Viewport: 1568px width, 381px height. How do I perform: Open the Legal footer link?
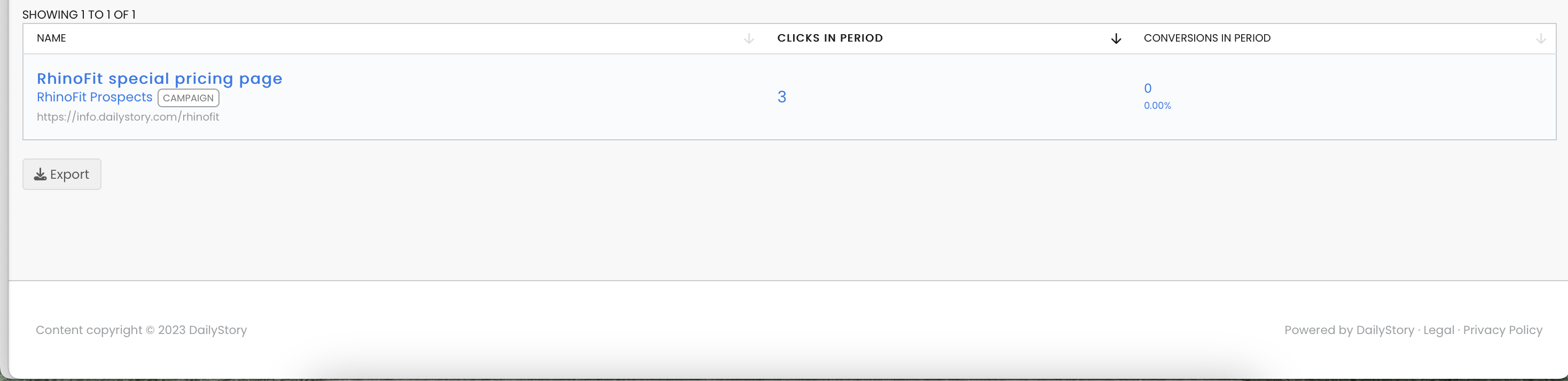(1438, 330)
